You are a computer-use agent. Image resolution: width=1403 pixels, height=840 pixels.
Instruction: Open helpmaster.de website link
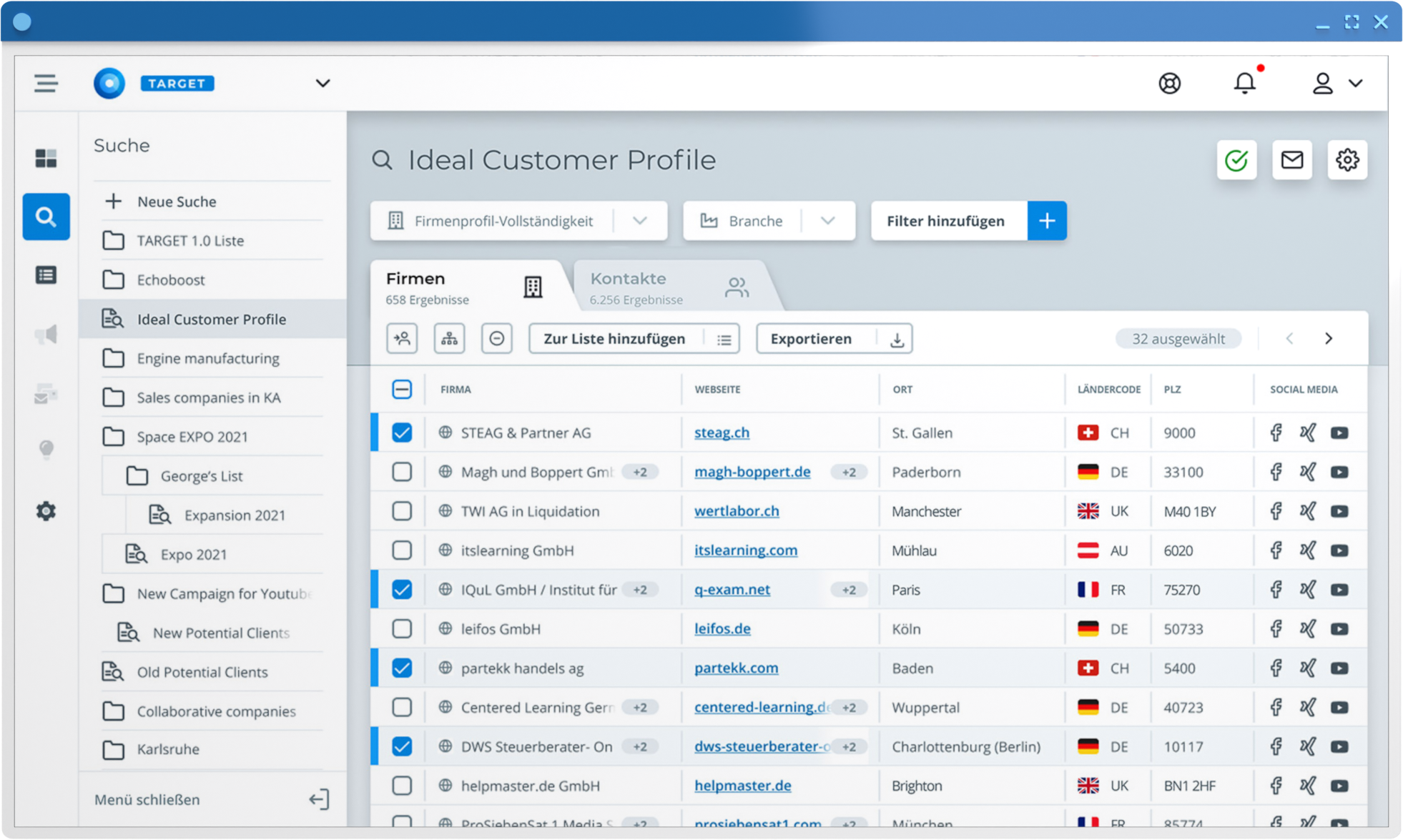coord(742,786)
